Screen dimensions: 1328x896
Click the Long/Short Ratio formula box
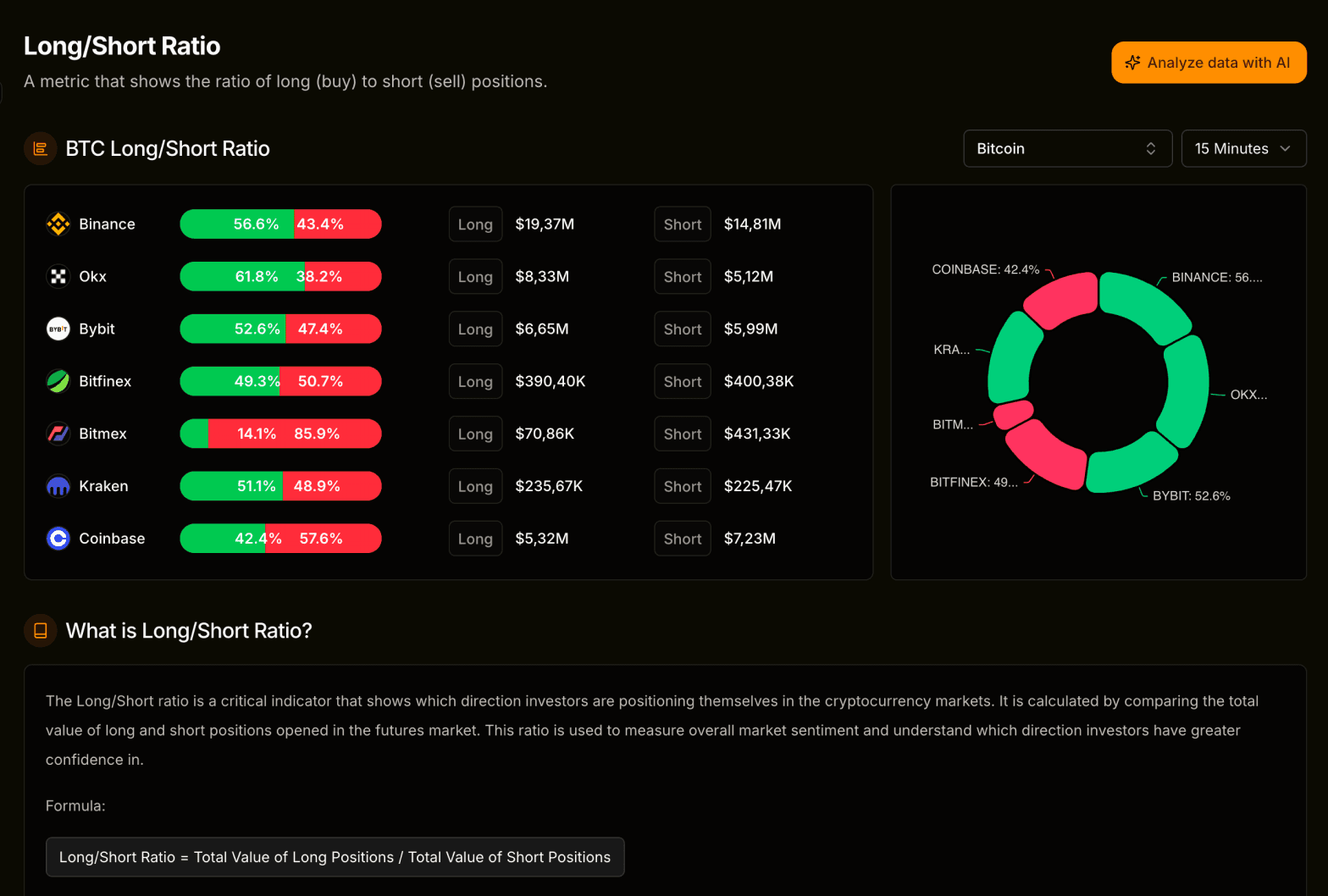pyautogui.click(x=335, y=857)
